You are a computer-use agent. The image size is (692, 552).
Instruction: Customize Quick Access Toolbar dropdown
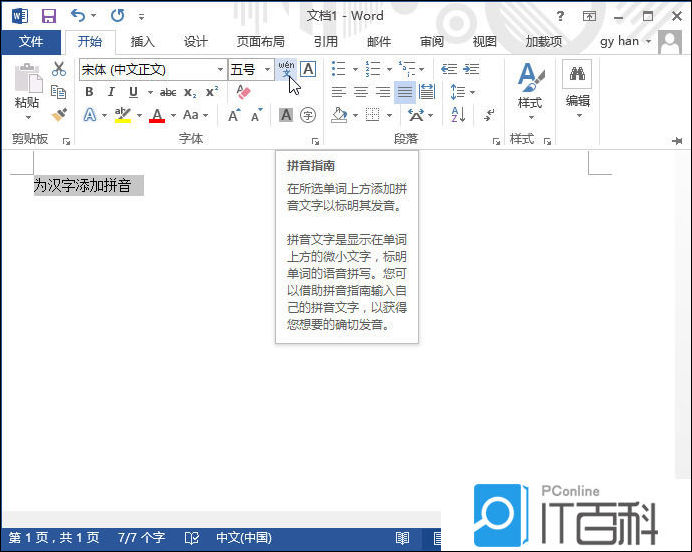point(141,17)
